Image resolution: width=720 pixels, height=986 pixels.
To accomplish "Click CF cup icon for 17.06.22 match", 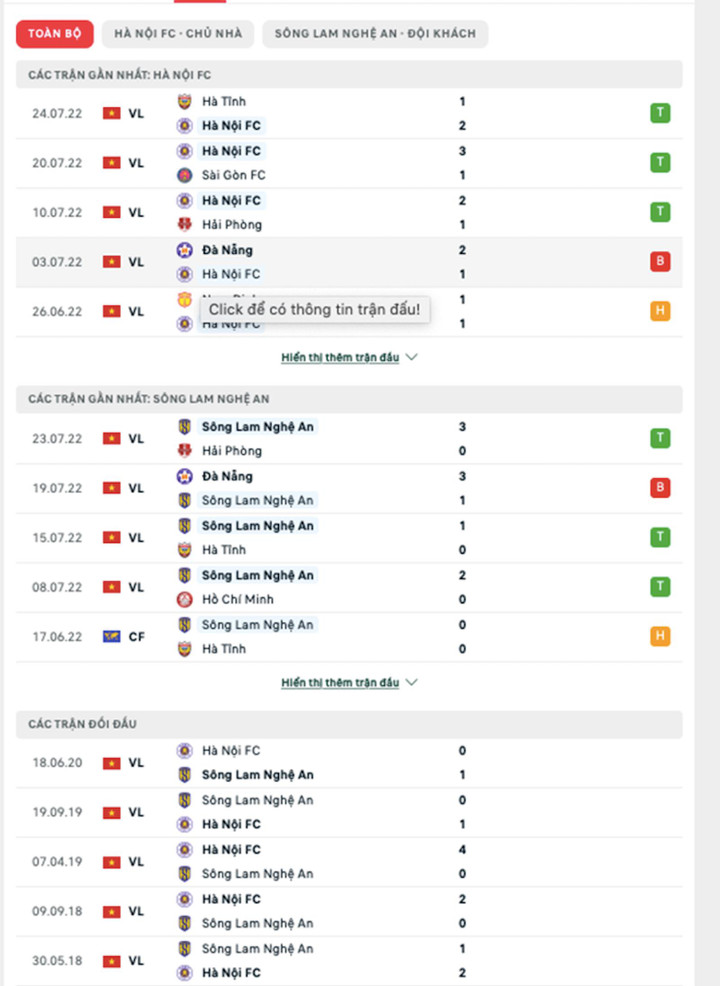I will point(111,636).
